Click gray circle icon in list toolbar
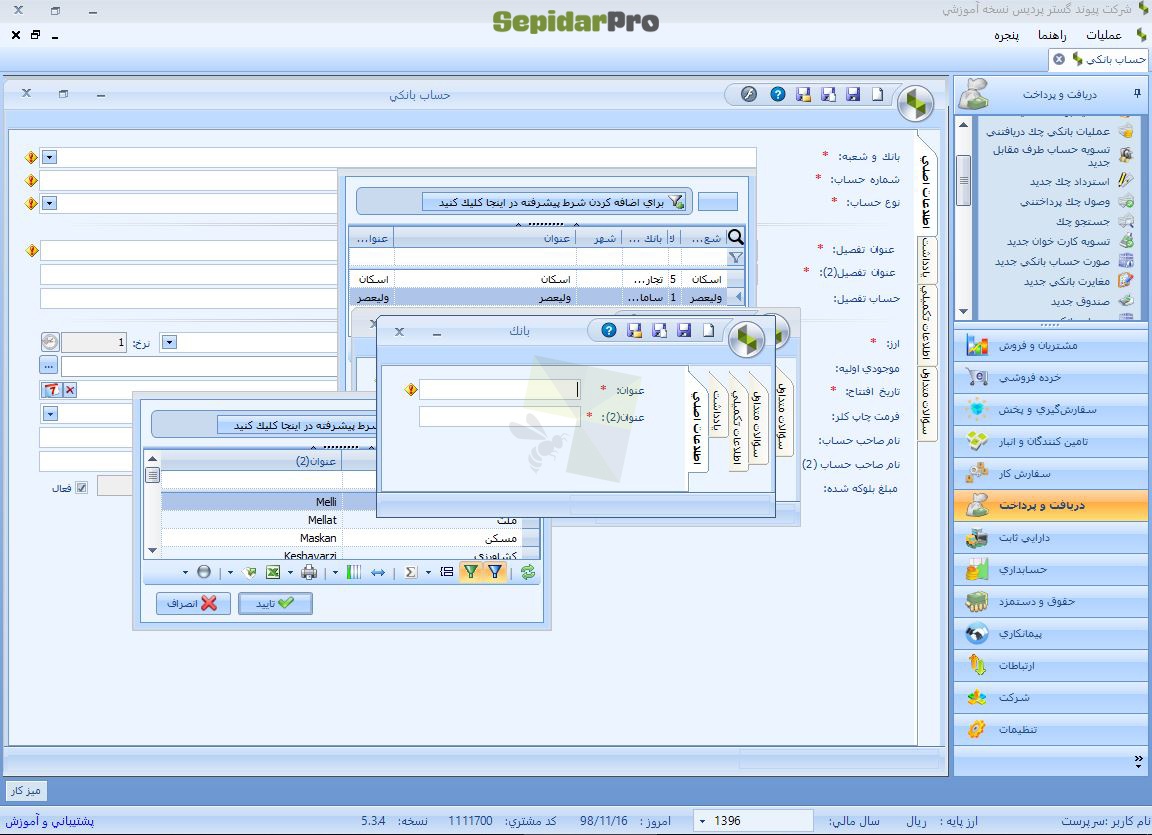This screenshot has height=835, width=1152. (x=204, y=572)
